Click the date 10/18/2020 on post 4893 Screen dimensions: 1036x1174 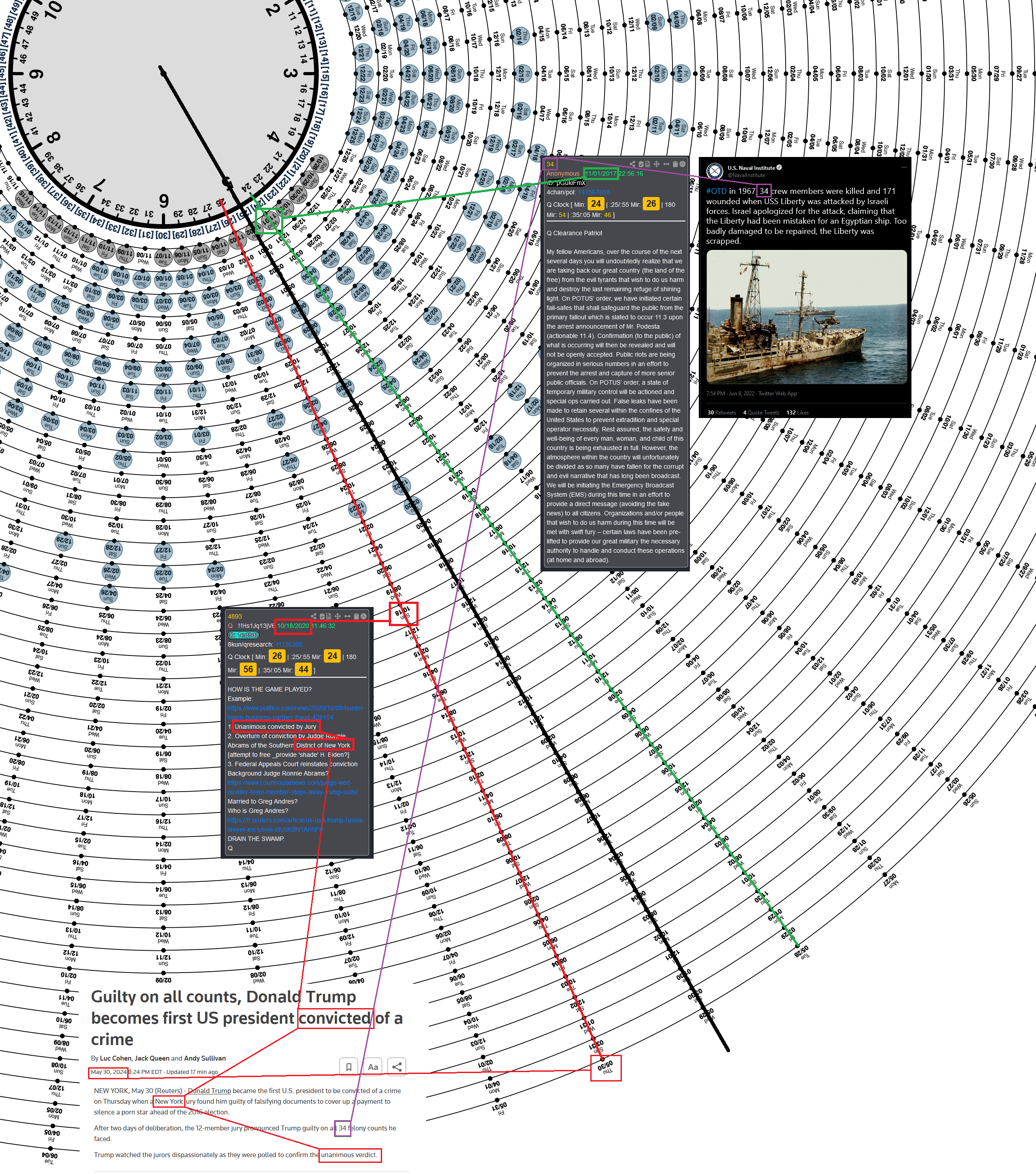point(293,626)
